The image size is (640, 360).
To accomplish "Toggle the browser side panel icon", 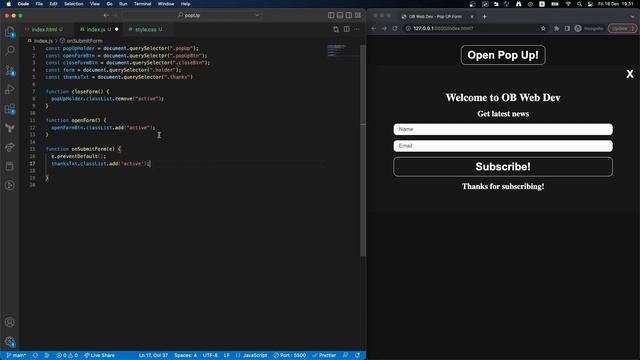I will pos(567,29).
